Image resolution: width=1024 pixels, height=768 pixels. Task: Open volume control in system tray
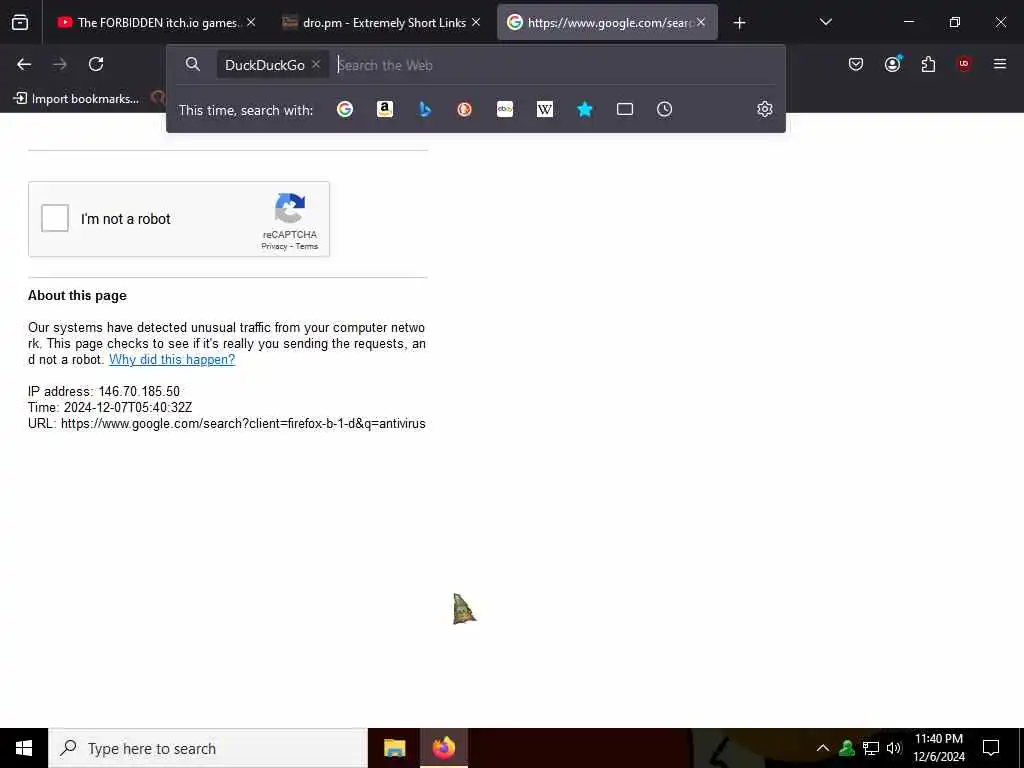pos(894,748)
